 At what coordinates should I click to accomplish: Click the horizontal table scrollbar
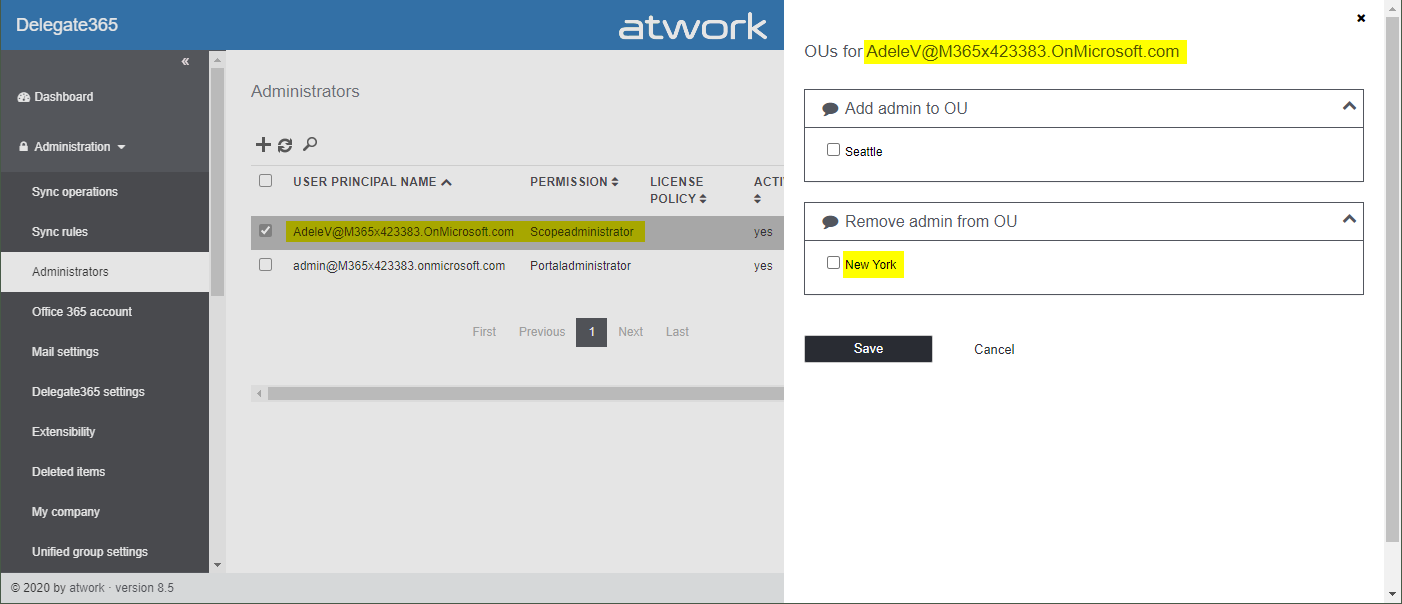tap(525, 394)
